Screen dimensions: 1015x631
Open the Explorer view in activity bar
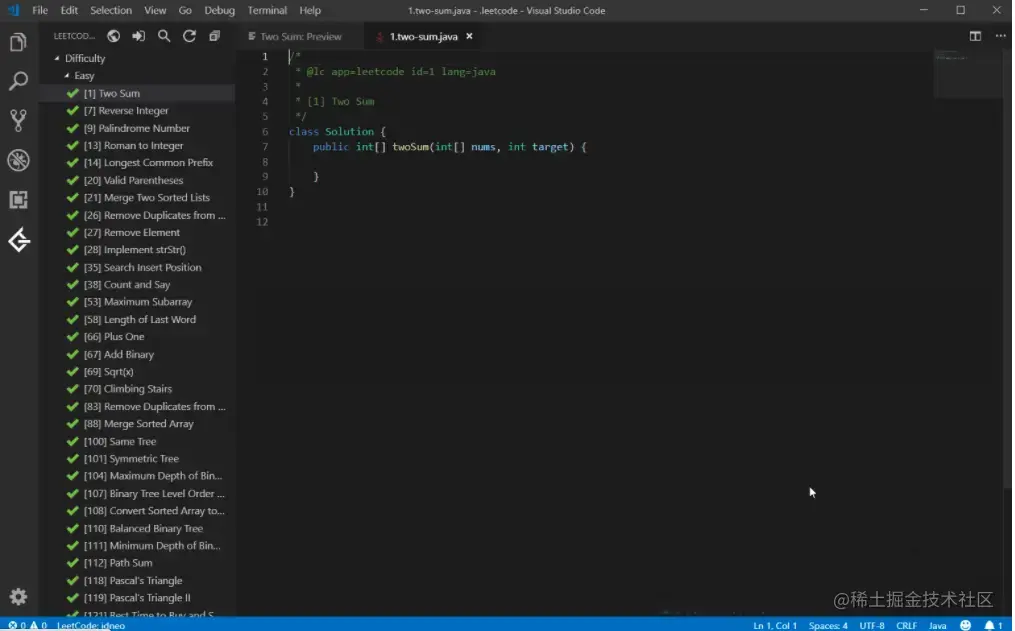tap(18, 42)
